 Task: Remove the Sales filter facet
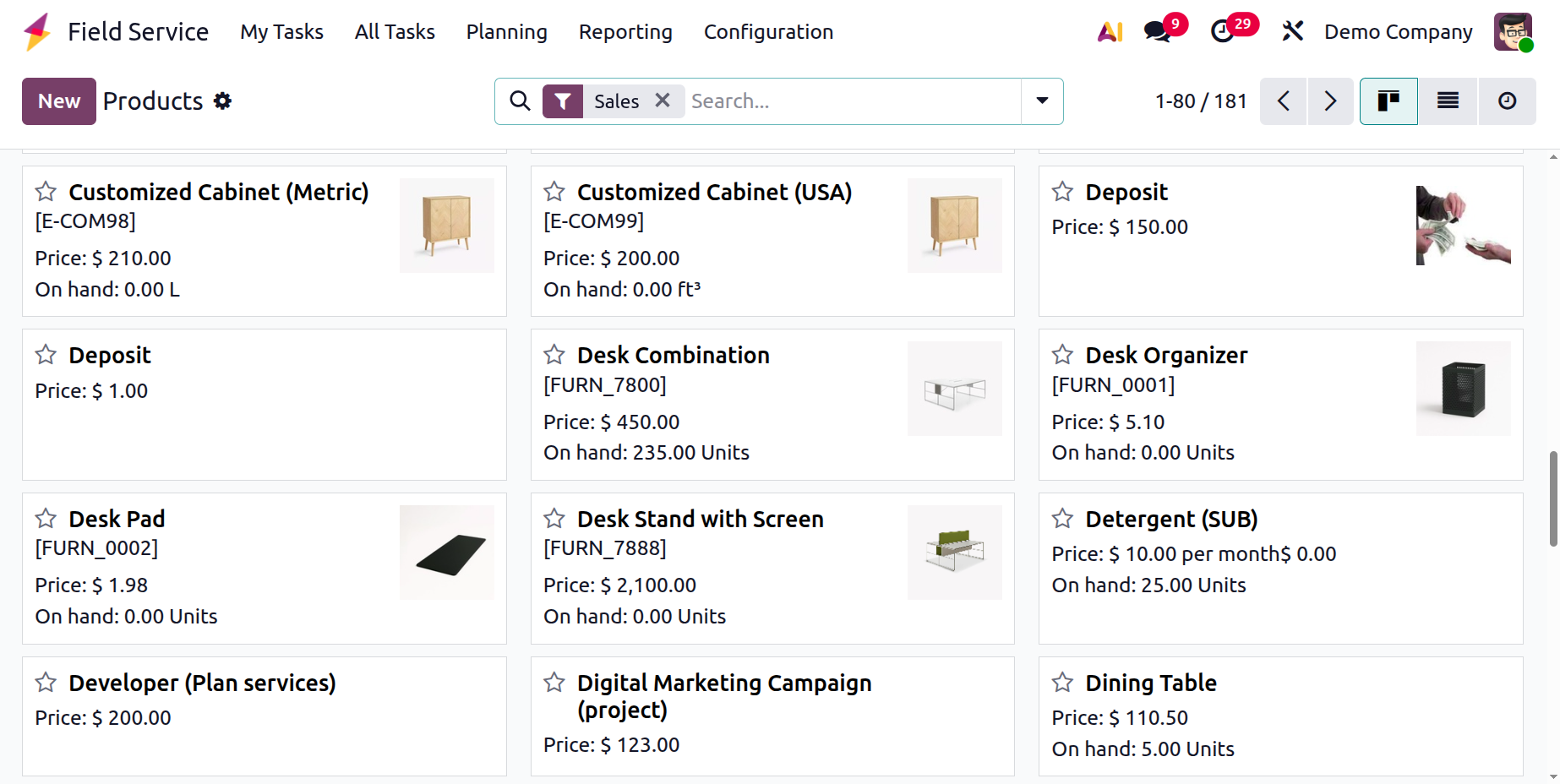click(x=663, y=101)
